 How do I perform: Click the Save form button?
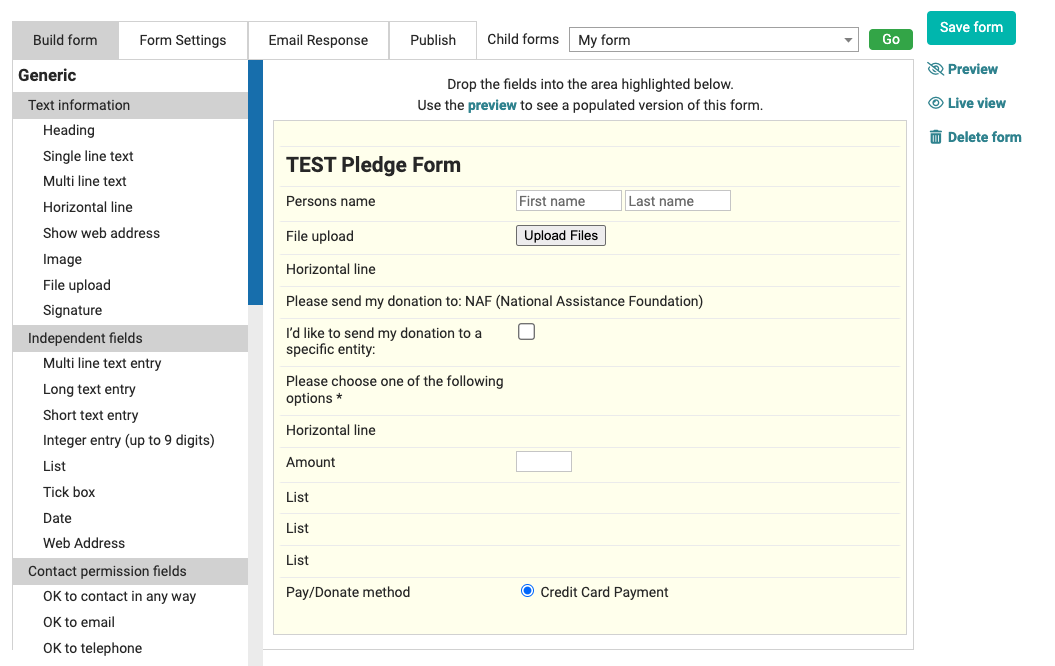pyautogui.click(x=970, y=28)
